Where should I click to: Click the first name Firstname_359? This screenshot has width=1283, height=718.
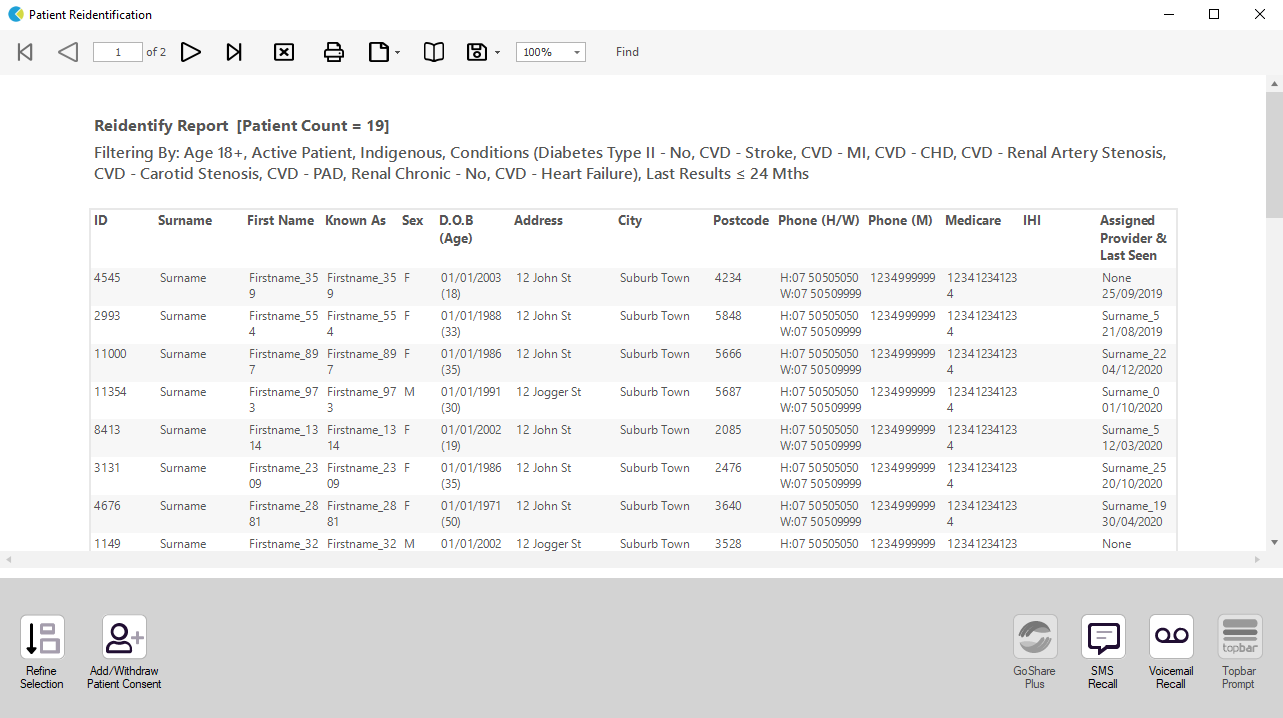click(284, 286)
